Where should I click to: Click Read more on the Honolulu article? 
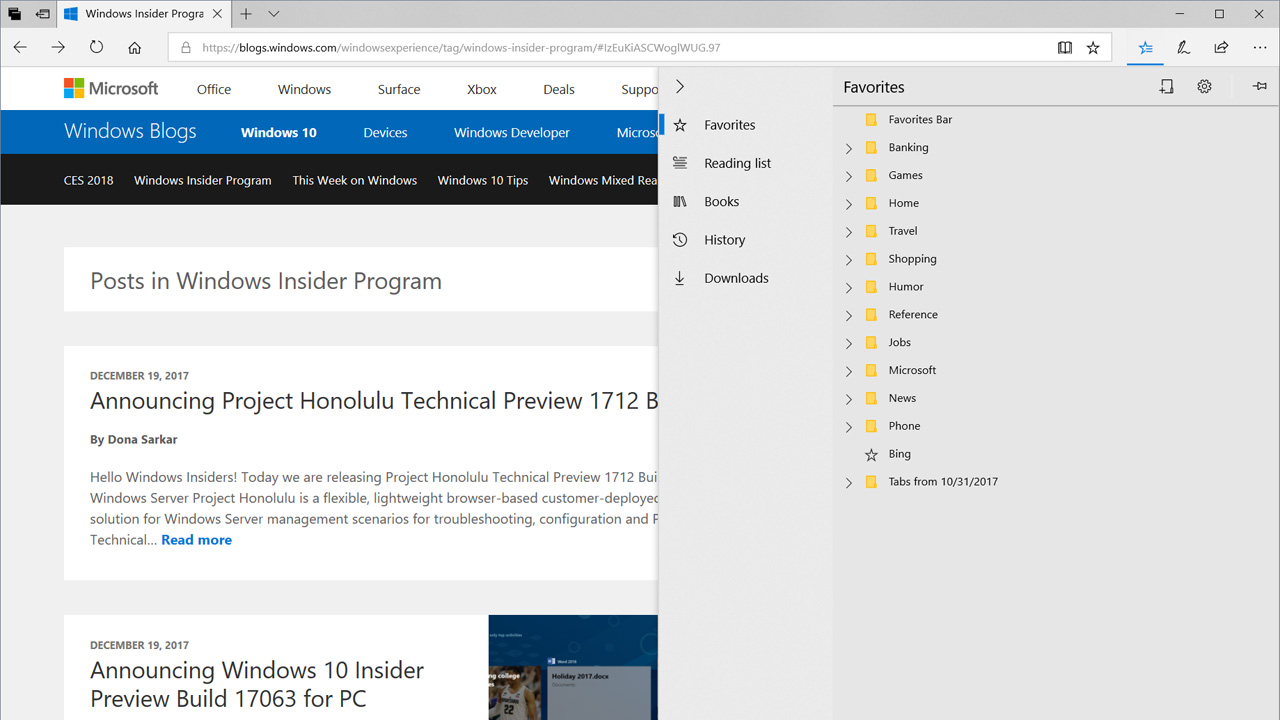point(196,539)
